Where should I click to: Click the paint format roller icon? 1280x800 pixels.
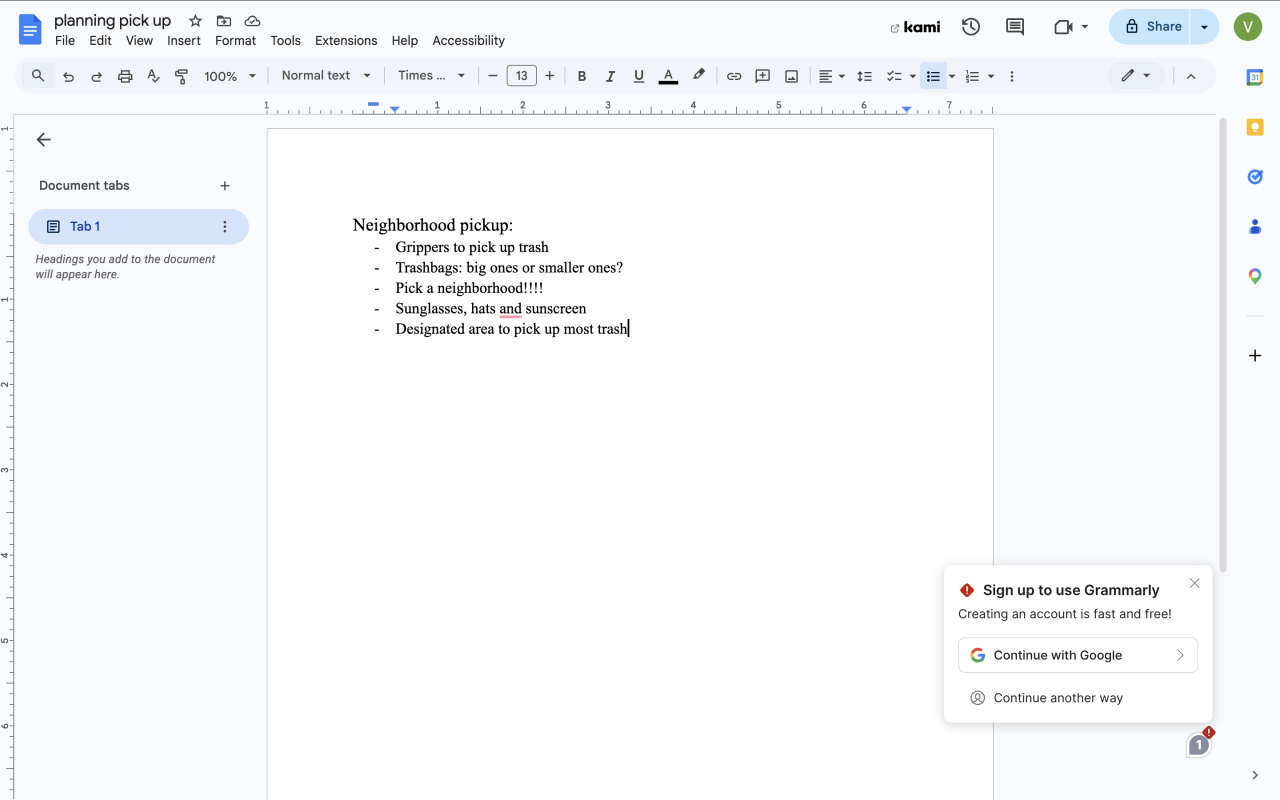(x=181, y=76)
